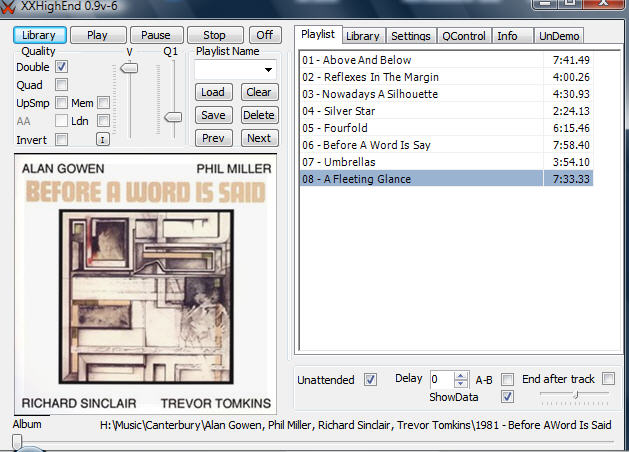
Task: Open the Library tab
Action: point(363,36)
